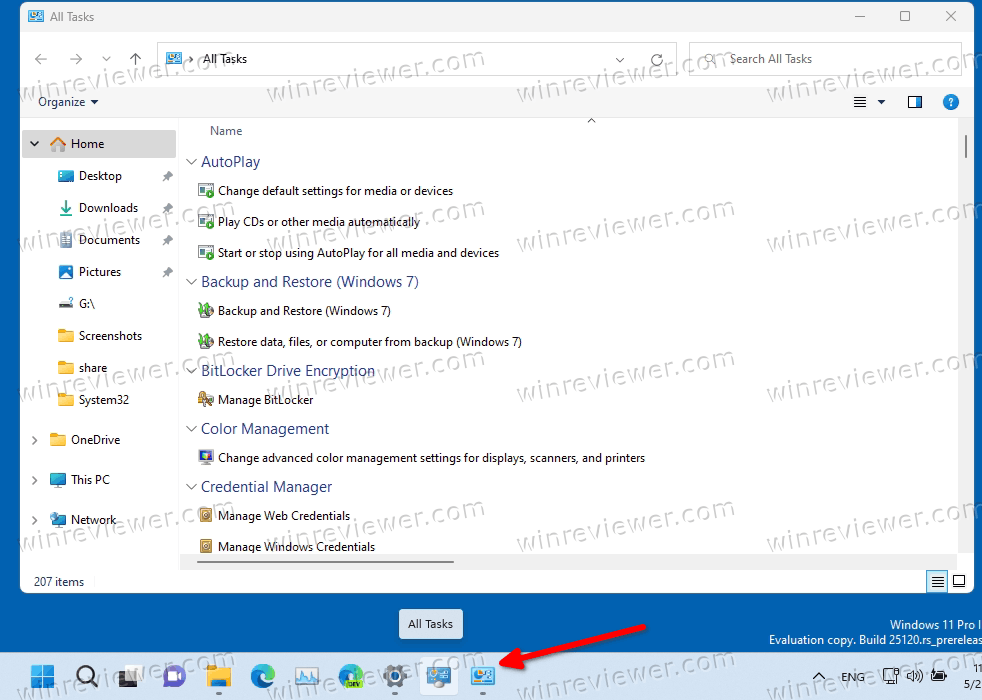Expand the This PC tree node
The width and height of the screenshot is (982, 700).
pyautogui.click(x=35, y=480)
